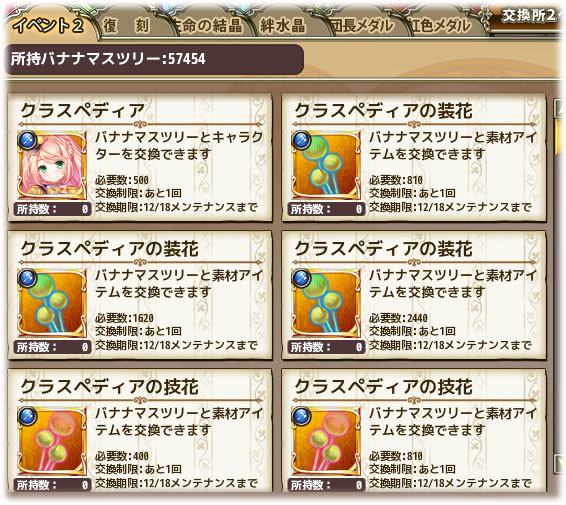Open the クラスペディア character exchange card
This screenshot has width=566, height=505.
click(140, 157)
